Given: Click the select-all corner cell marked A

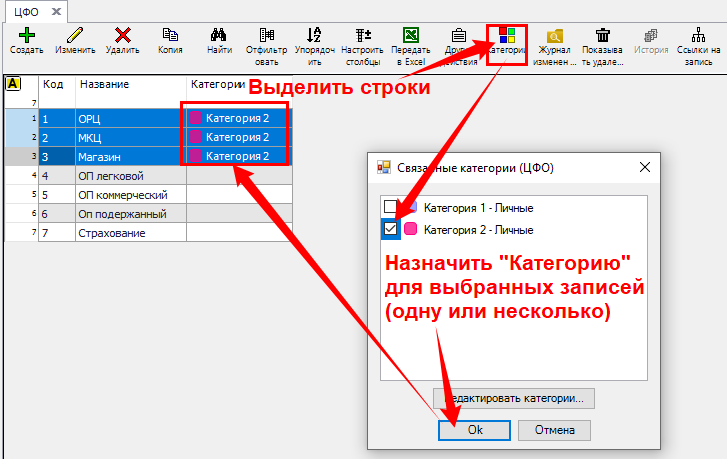Looking at the screenshot, I should pos(12,85).
